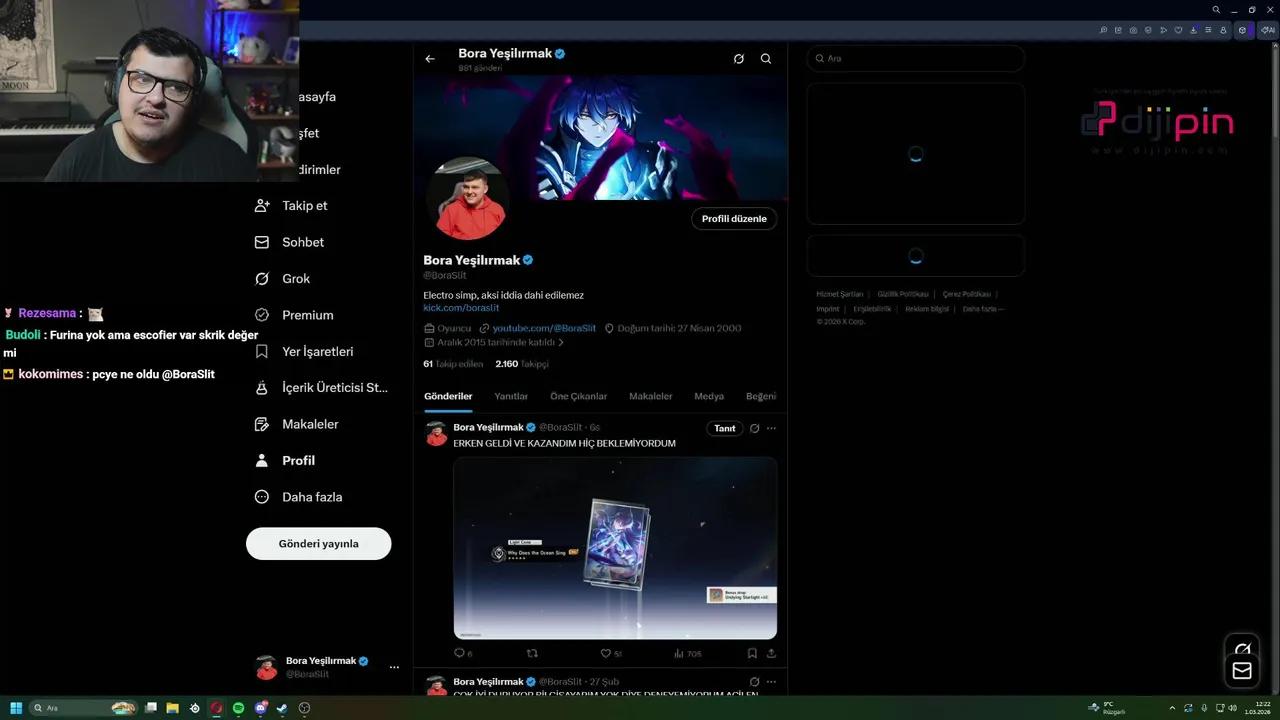Click Gizlilik Politikası footer link
This screenshot has height=720, width=1280.
(903, 294)
